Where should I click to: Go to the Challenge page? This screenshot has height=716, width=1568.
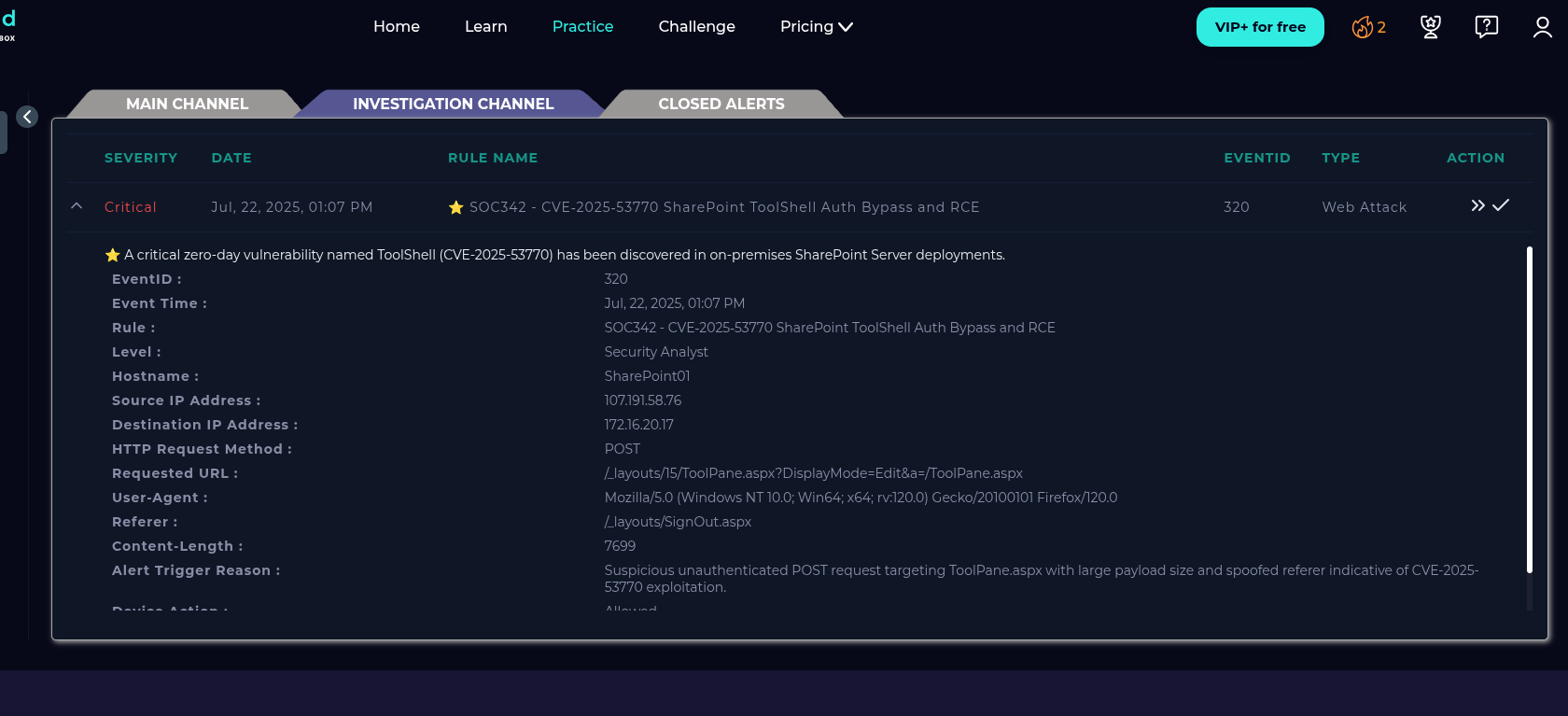pyautogui.click(x=696, y=27)
